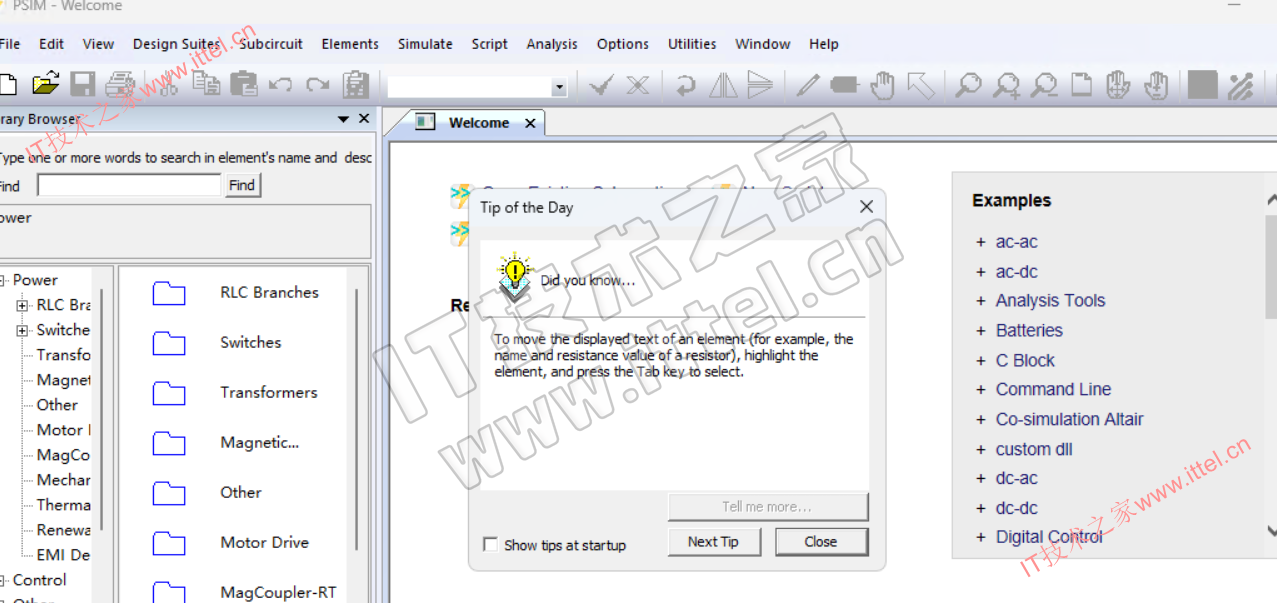Switch to the Welcome tab
This screenshot has height=603, width=1277.
(478, 123)
